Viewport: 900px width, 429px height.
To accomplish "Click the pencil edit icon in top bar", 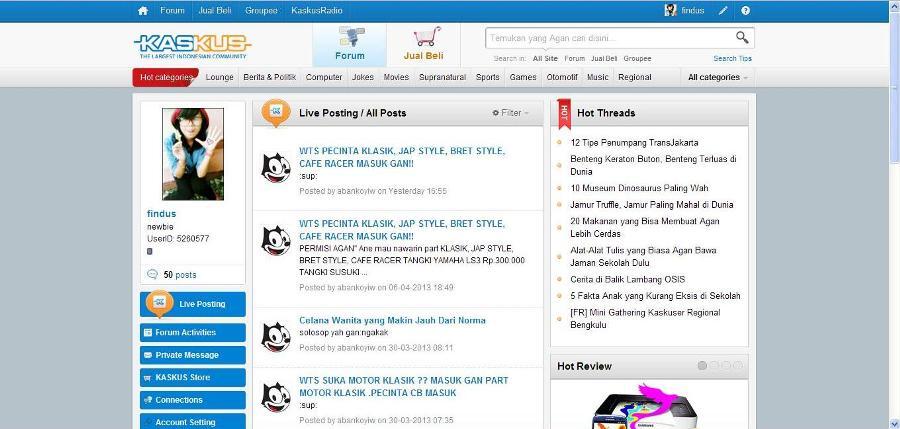I will pyautogui.click(x=723, y=10).
